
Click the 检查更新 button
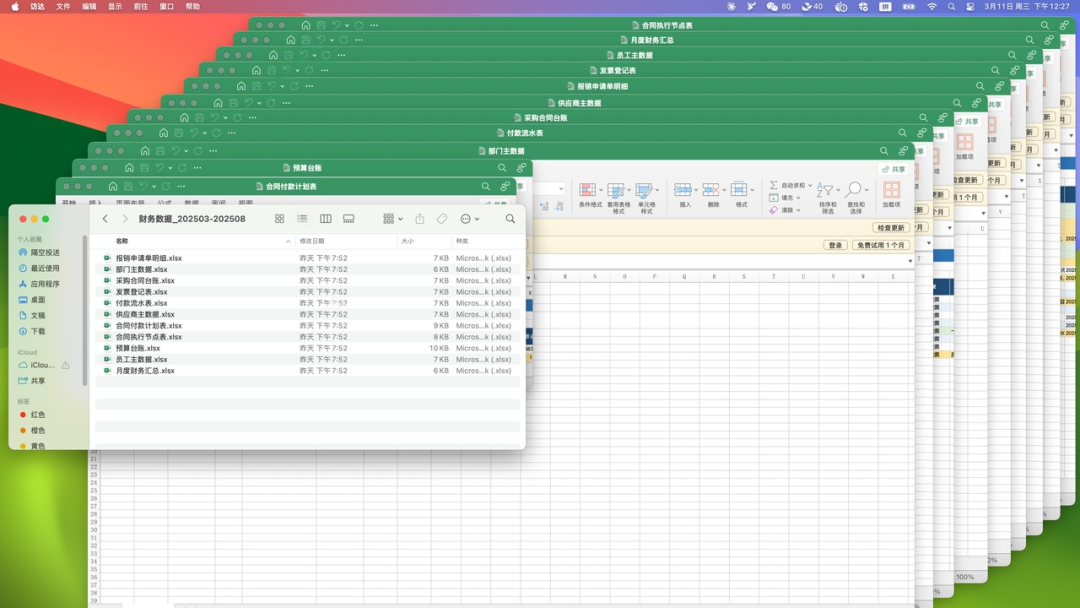click(x=891, y=227)
